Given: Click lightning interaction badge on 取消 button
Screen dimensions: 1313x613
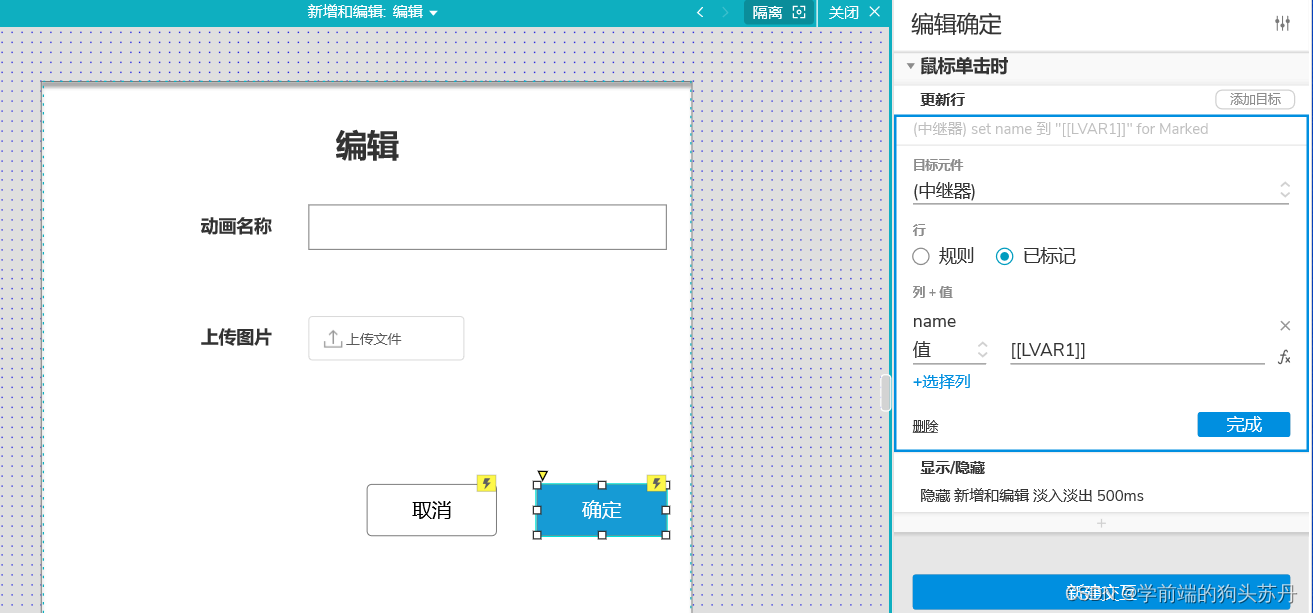Looking at the screenshot, I should (486, 484).
